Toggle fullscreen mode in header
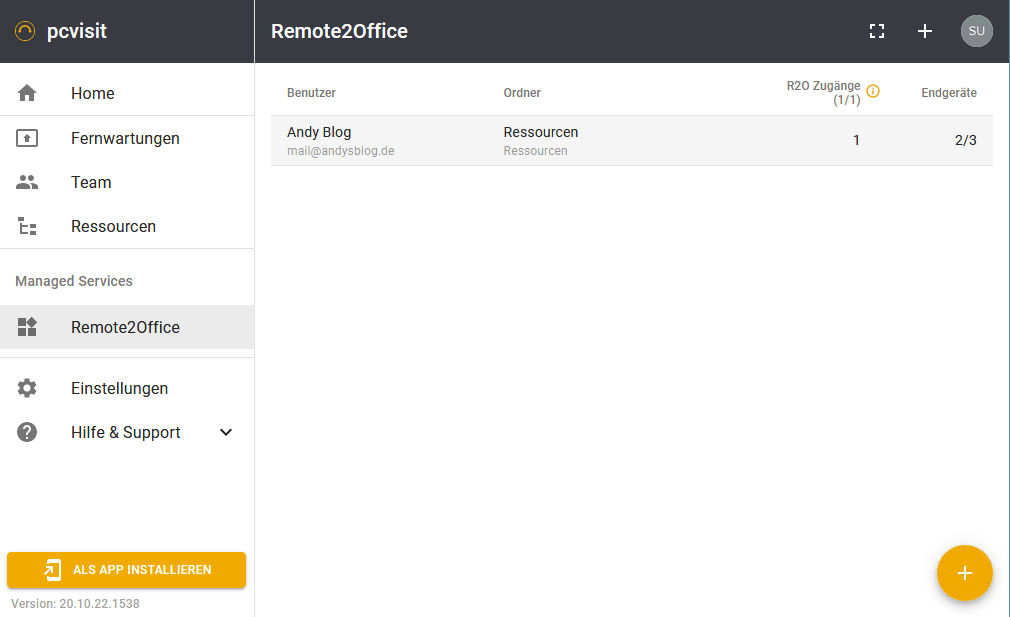Image resolution: width=1010 pixels, height=617 pixels. [877, 31]
